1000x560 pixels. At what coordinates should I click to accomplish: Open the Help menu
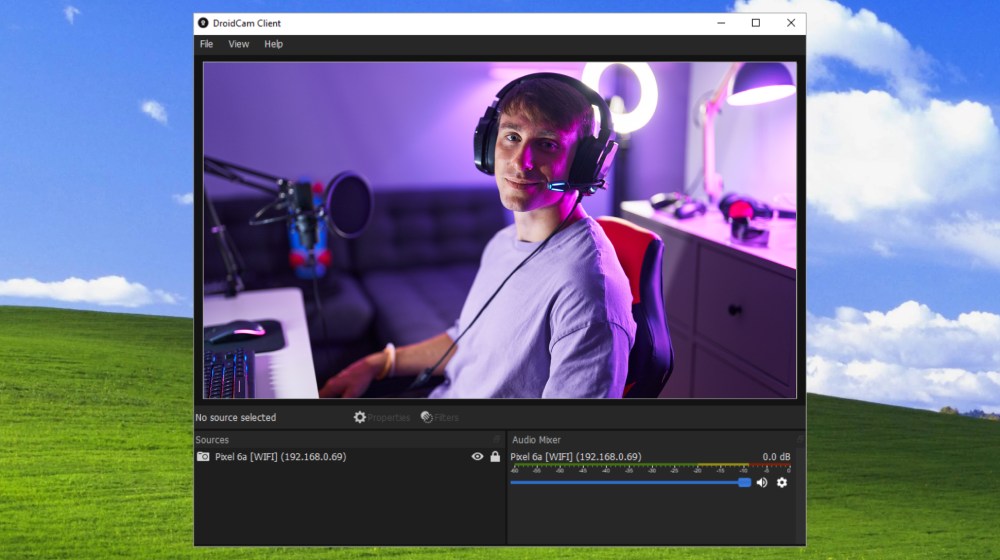click(274, 44)
